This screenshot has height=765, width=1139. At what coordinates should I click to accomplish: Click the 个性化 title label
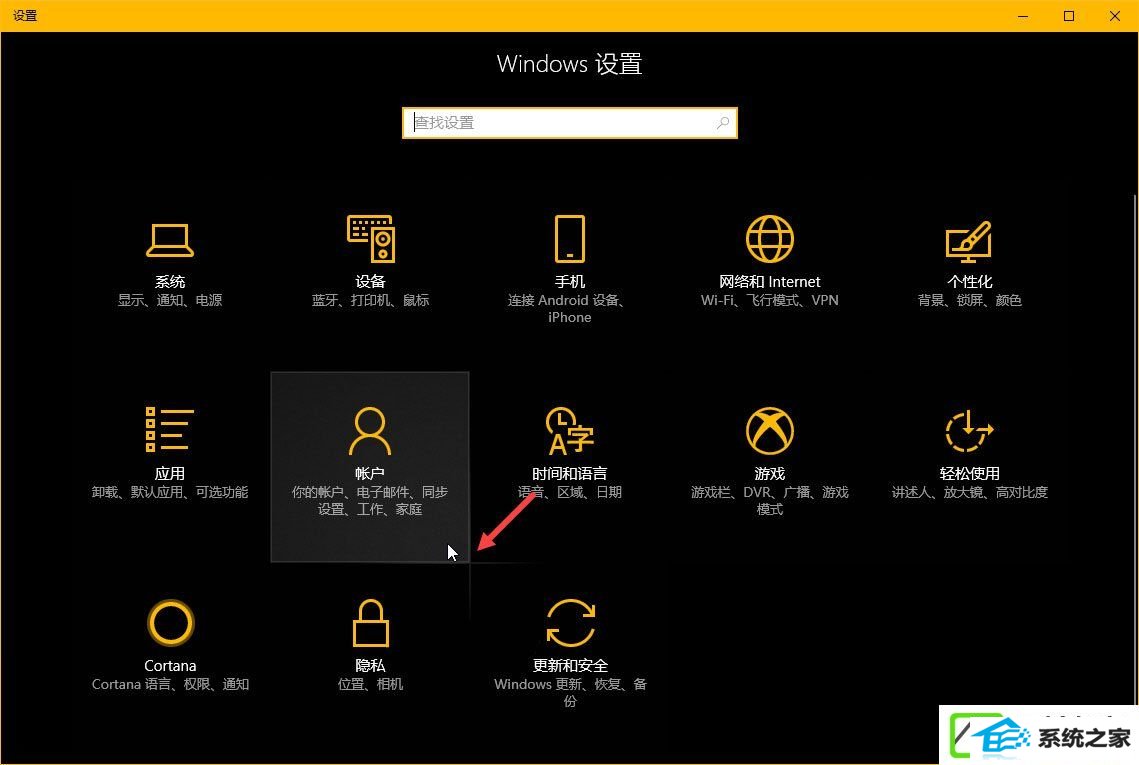pyautogui.click(x=970, y=281)
